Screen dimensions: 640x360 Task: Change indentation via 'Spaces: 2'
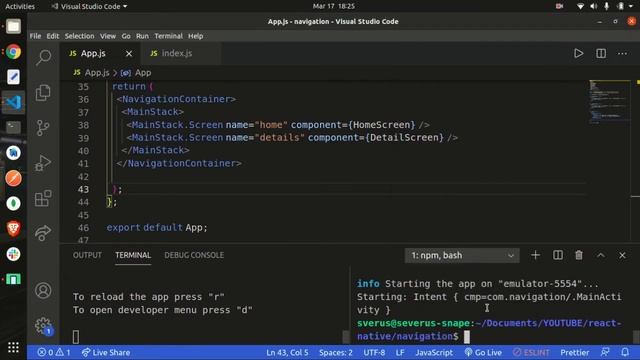pyautogui.click(x=336, y=352)
